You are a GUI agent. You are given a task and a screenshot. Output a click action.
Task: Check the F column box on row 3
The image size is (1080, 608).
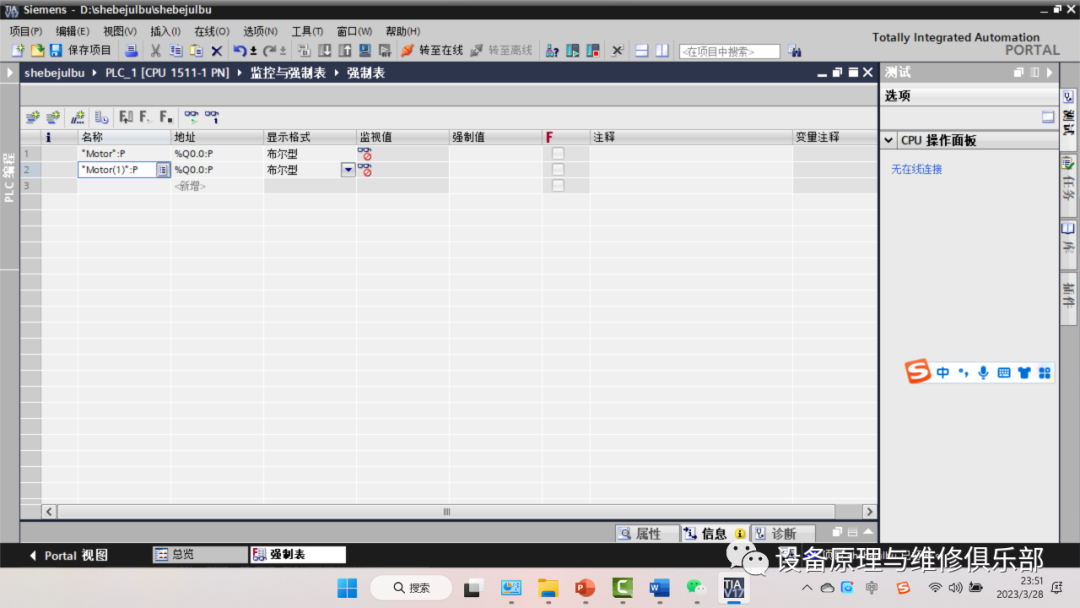pyautogui.click(x=559, y=185)
